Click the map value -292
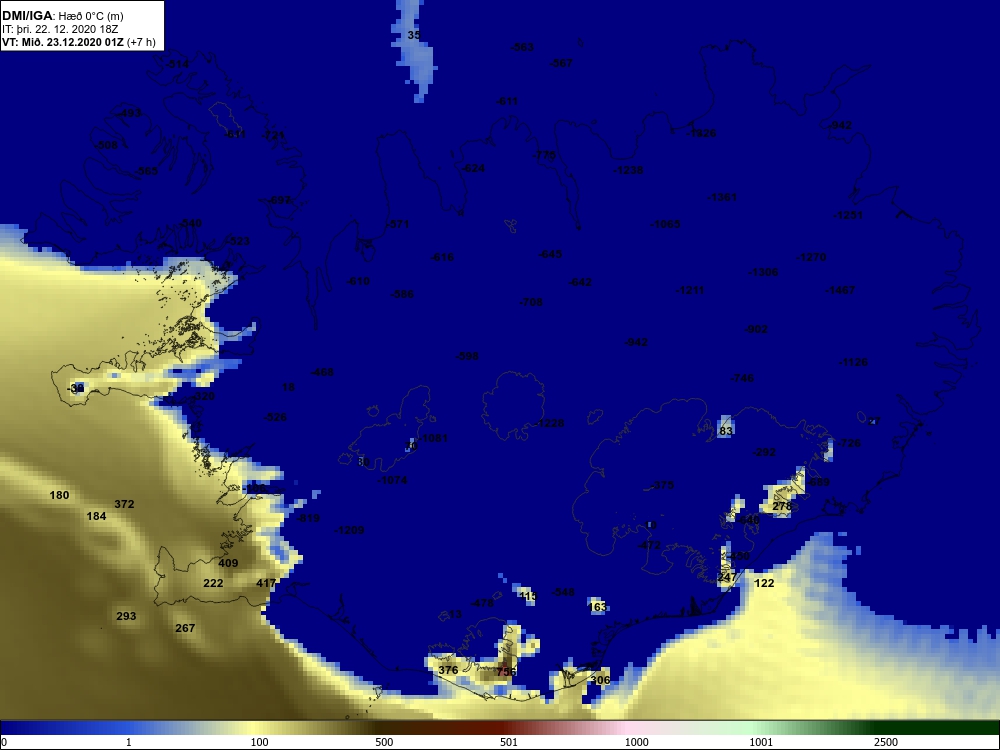Screen dimensions: 1000x750 (764, 452)
